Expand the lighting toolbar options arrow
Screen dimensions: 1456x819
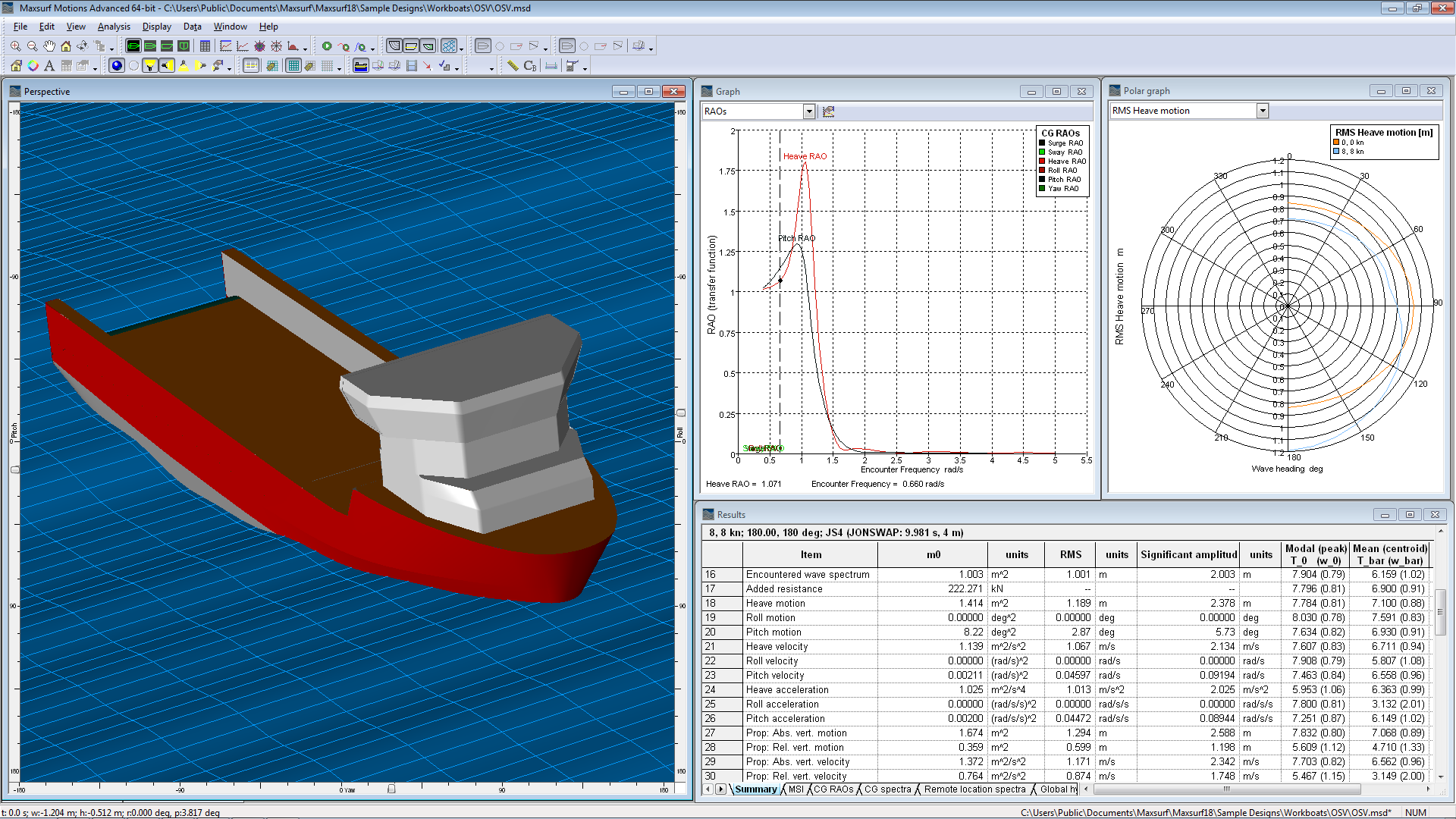pos(229,68)
